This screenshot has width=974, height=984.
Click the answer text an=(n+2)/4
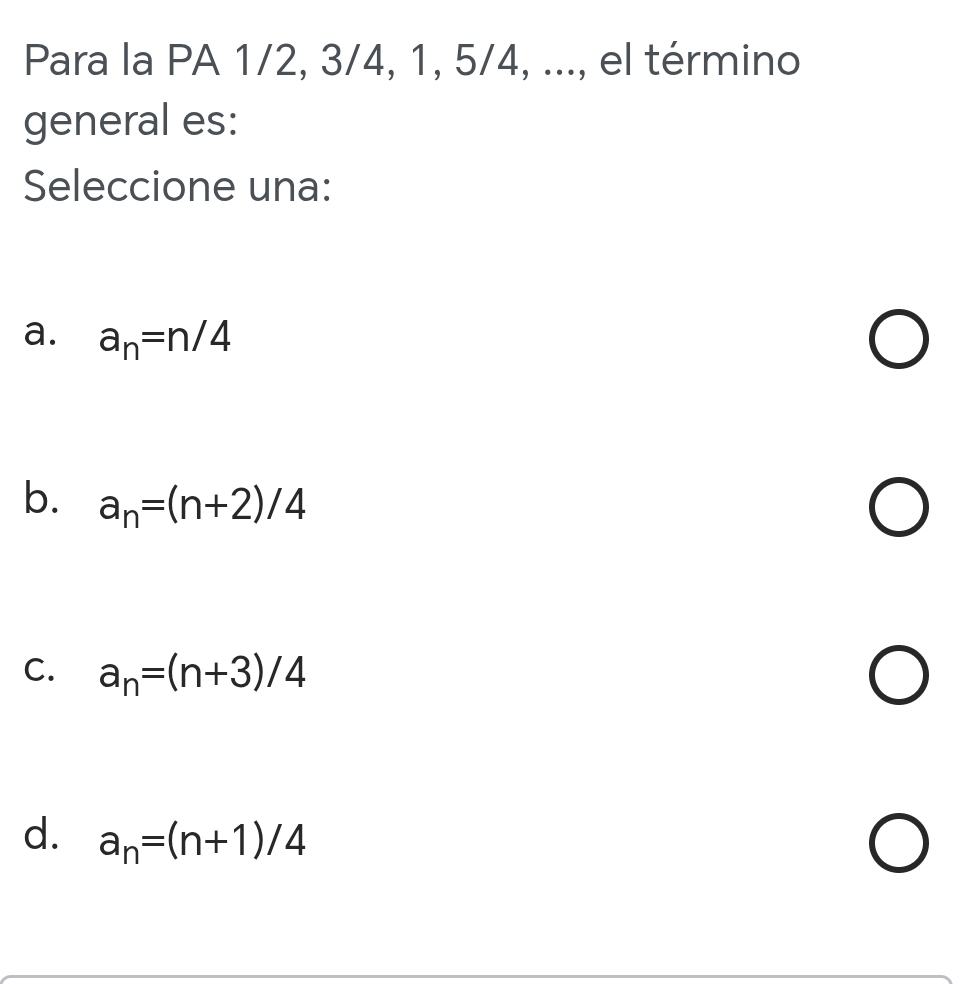201,510
